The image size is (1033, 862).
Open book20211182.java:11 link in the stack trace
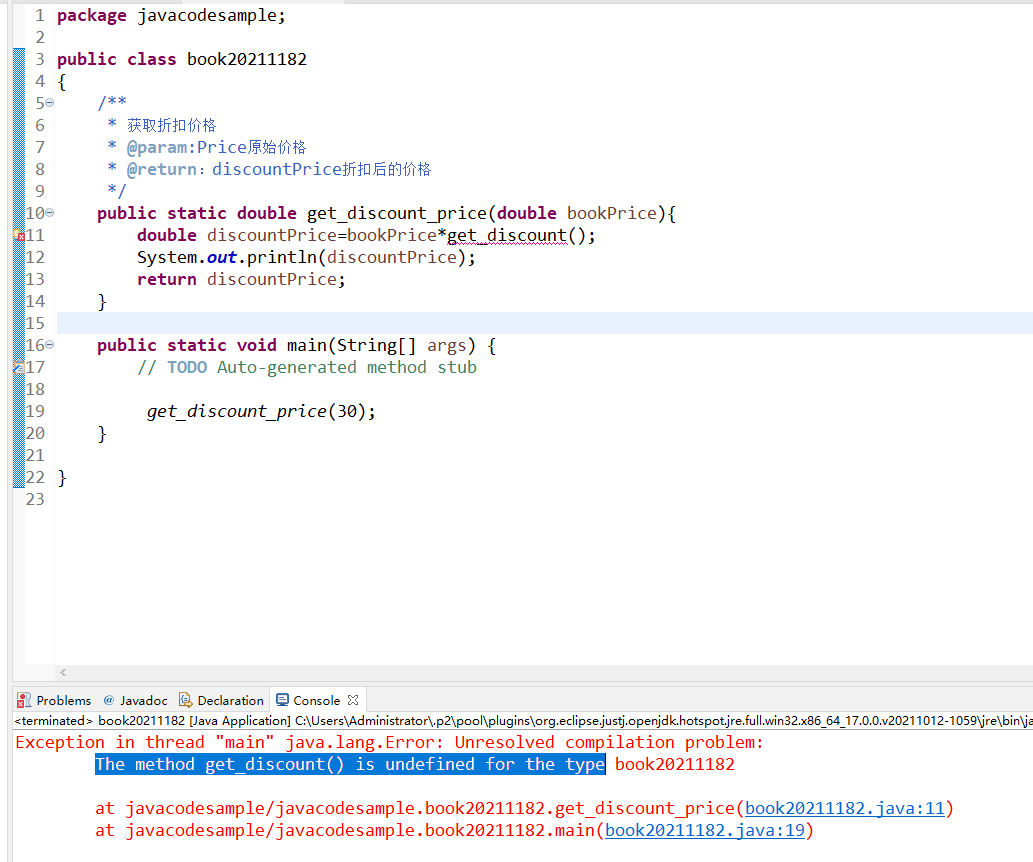click(862, 808)
